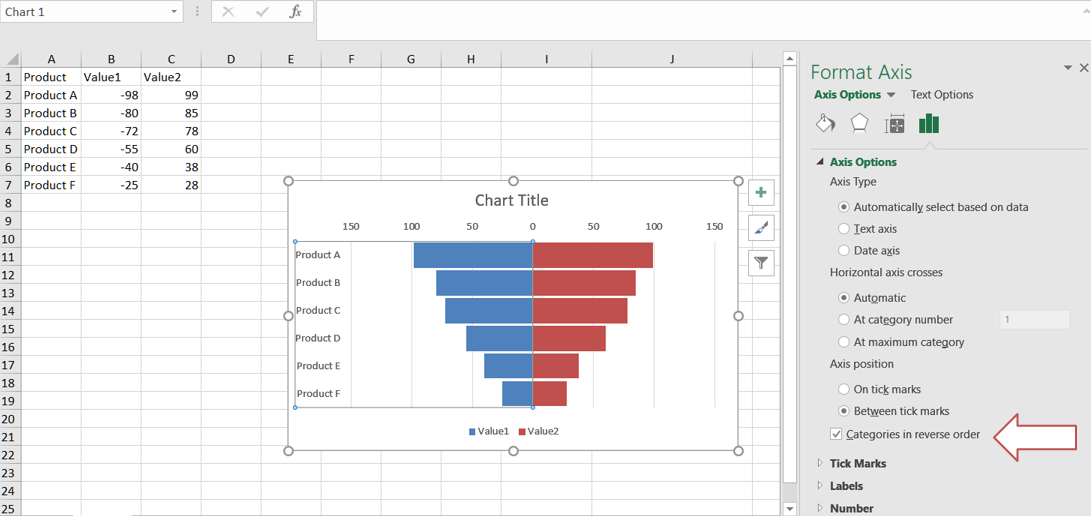Expand the Tick Marks section
This screenshot has height=516, width=1091.
pos(857,464)
